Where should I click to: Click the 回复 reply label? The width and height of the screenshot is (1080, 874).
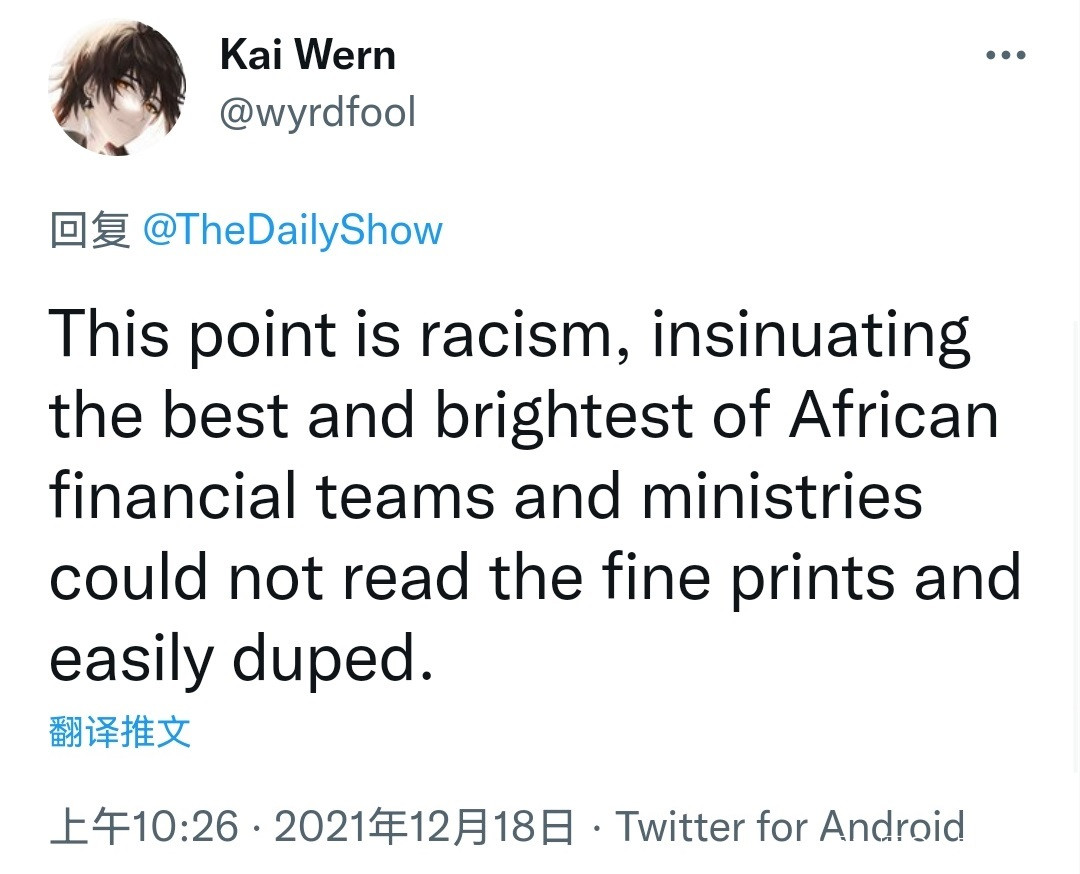click(x=89, y=230)
